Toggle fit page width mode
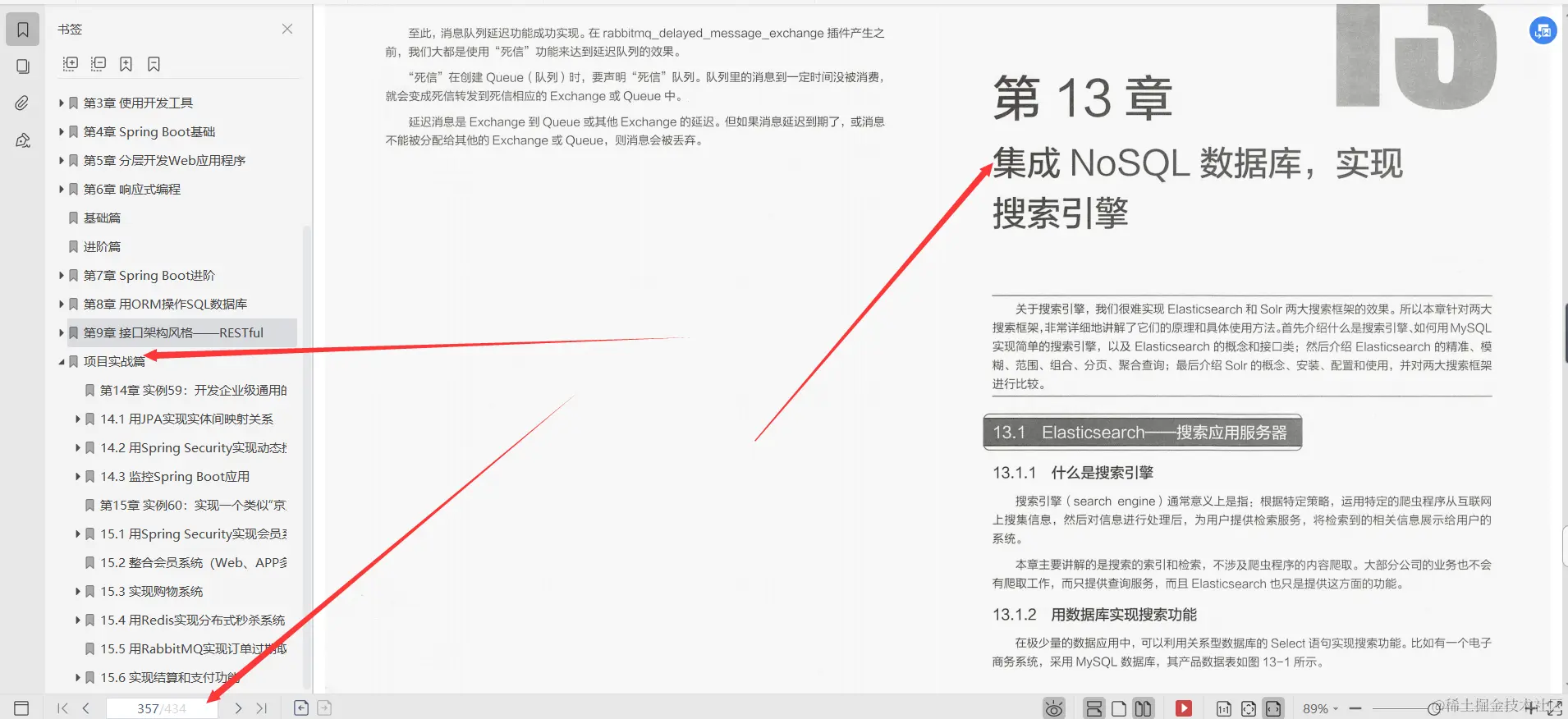Screen dimensions: 1568x719 click(x=1273, y=708)
